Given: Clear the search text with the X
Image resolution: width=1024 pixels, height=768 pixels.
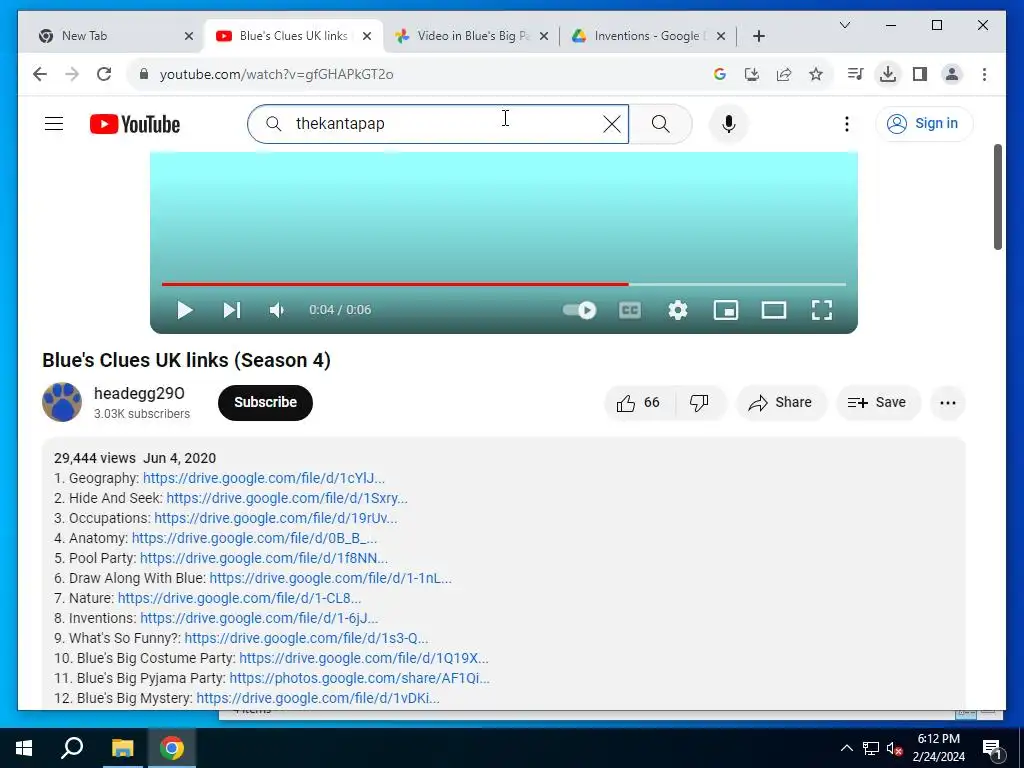Looking at the screenshot, I should click(611, 123).
